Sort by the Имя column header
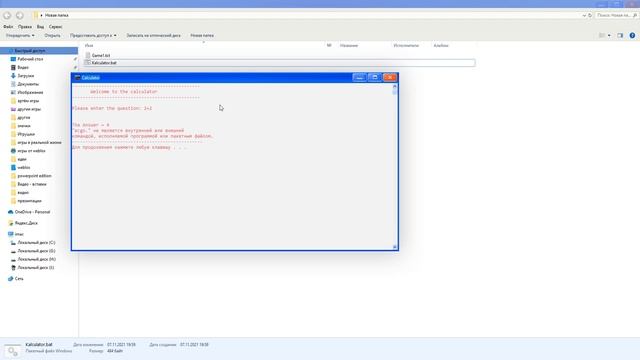The width and height of the screenshot is (640, 360). (x=89, y=46)
